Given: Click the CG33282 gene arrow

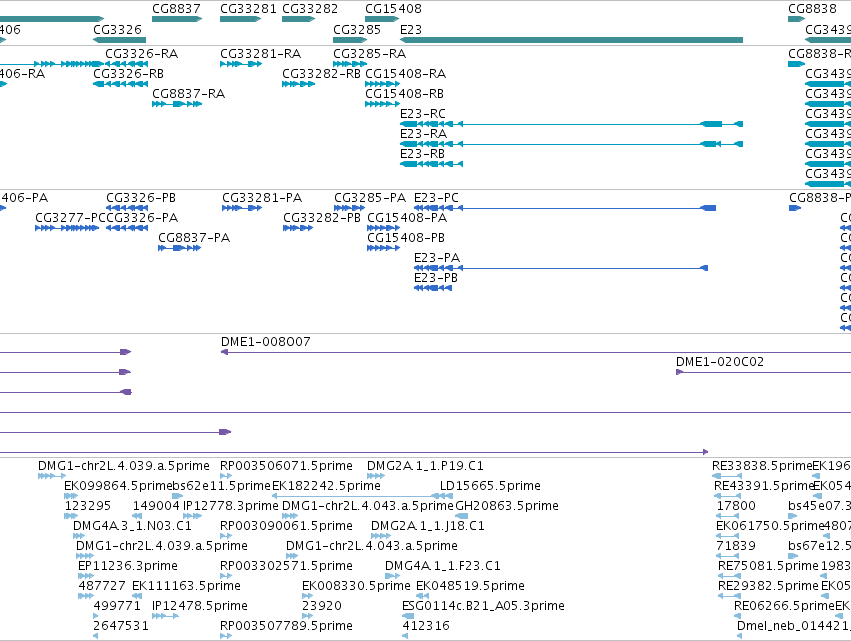Looking at the screenshot, I should click(x=299, y=19).
